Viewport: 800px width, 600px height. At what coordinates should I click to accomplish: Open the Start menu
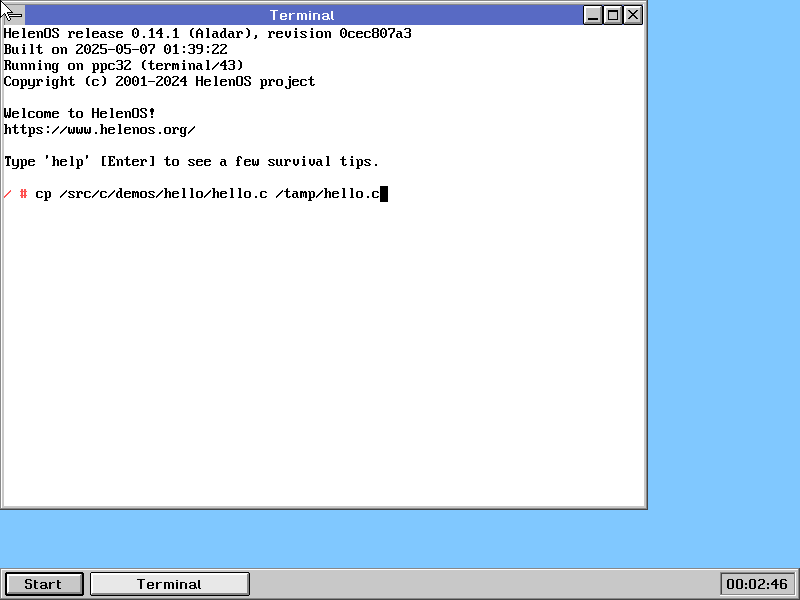click(44, 584)
